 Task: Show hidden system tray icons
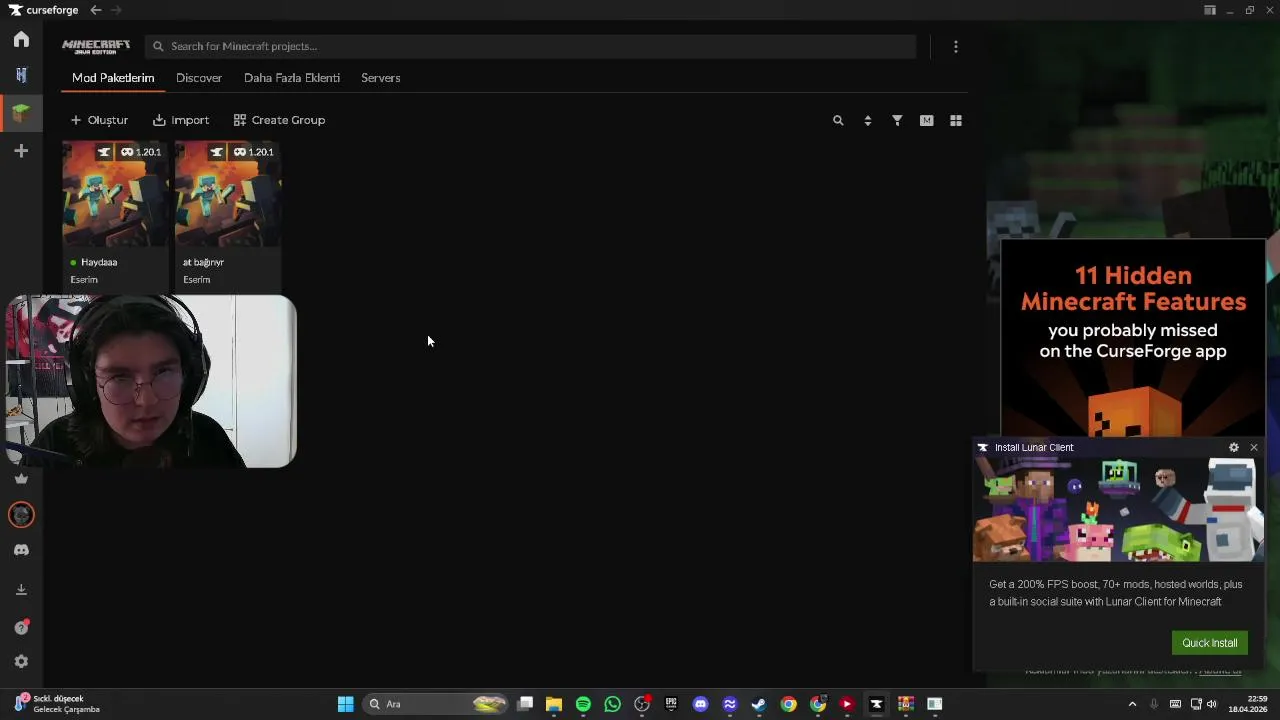tap(1132, 704)
